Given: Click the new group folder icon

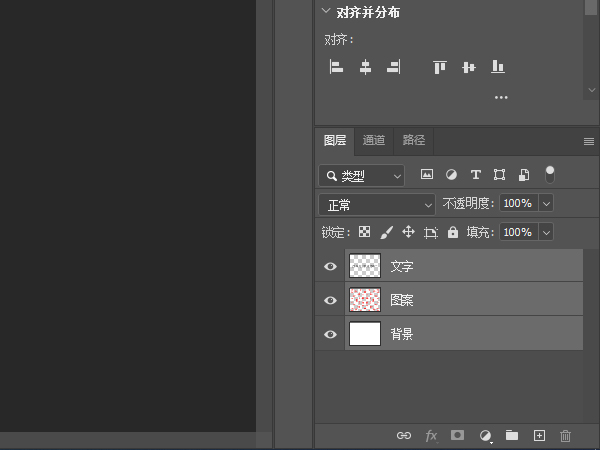Looking at the screenshot, I should click(512, 436).
